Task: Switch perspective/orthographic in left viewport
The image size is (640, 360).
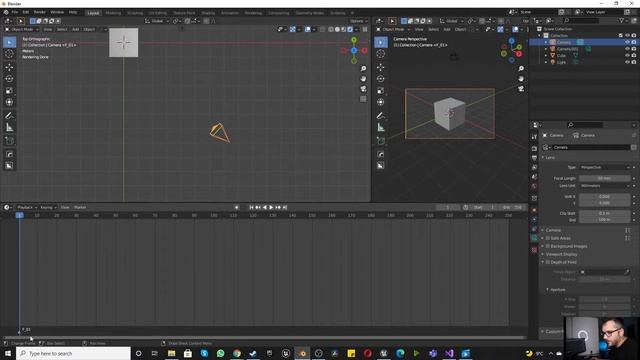Action: pyautogui.click(x=363, y=99)
